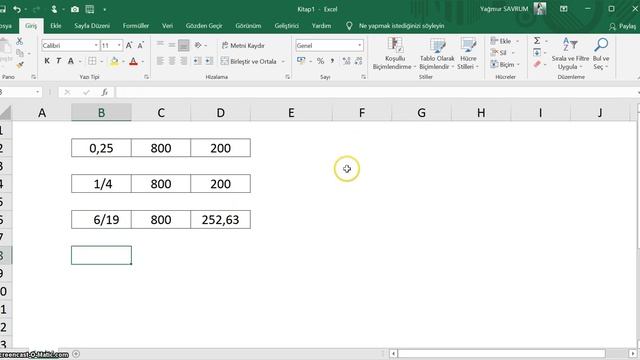Click the add new sheet plus icon
Screen dimensions: 640x360
tap(76, 354)
